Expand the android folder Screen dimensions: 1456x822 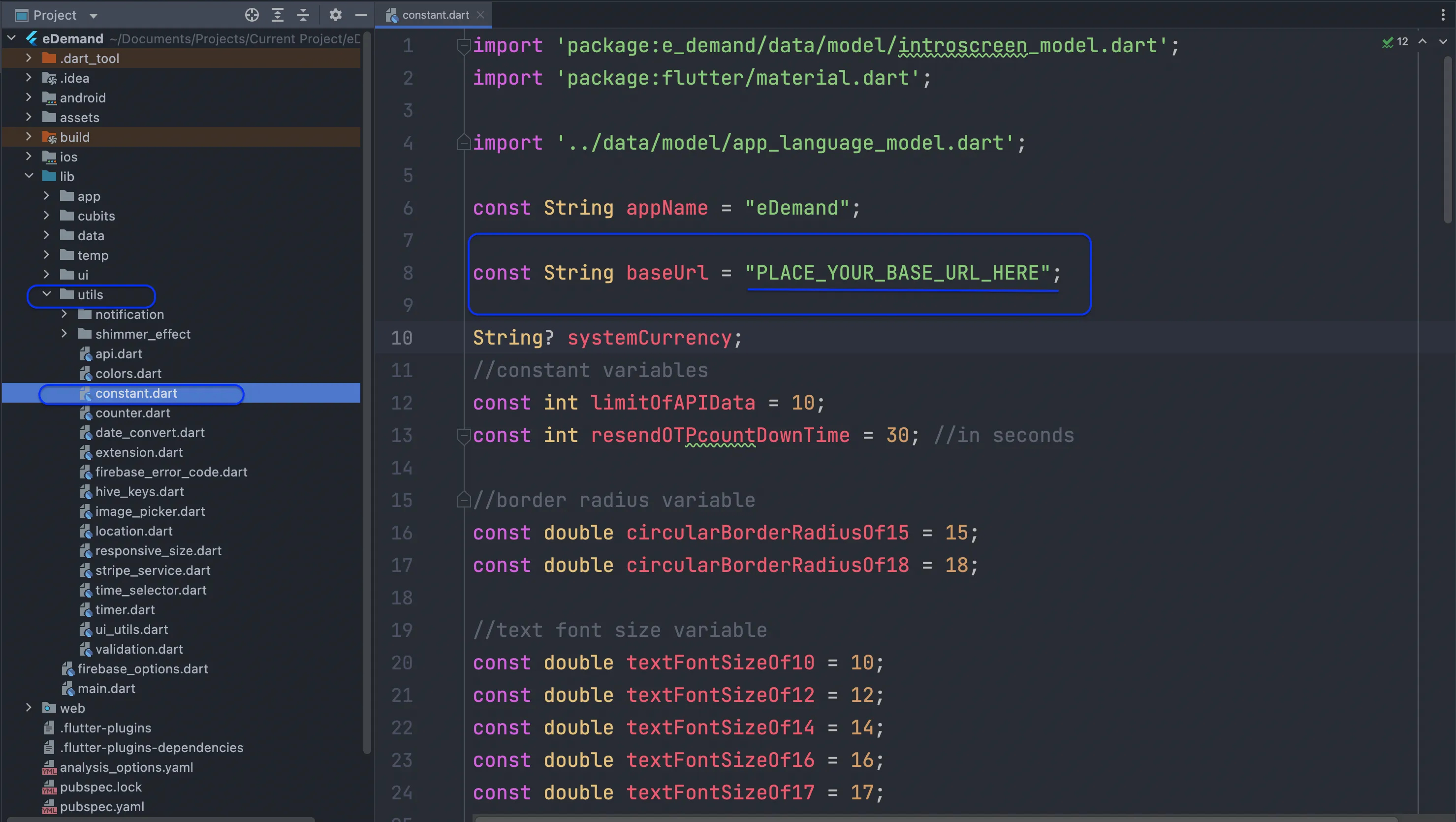click(29, 98)
